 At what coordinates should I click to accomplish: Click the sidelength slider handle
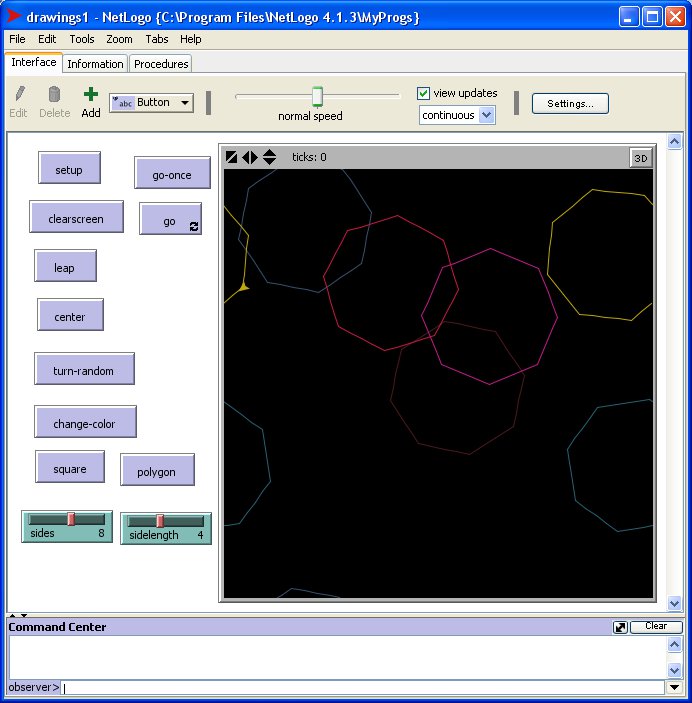[160, 521]
